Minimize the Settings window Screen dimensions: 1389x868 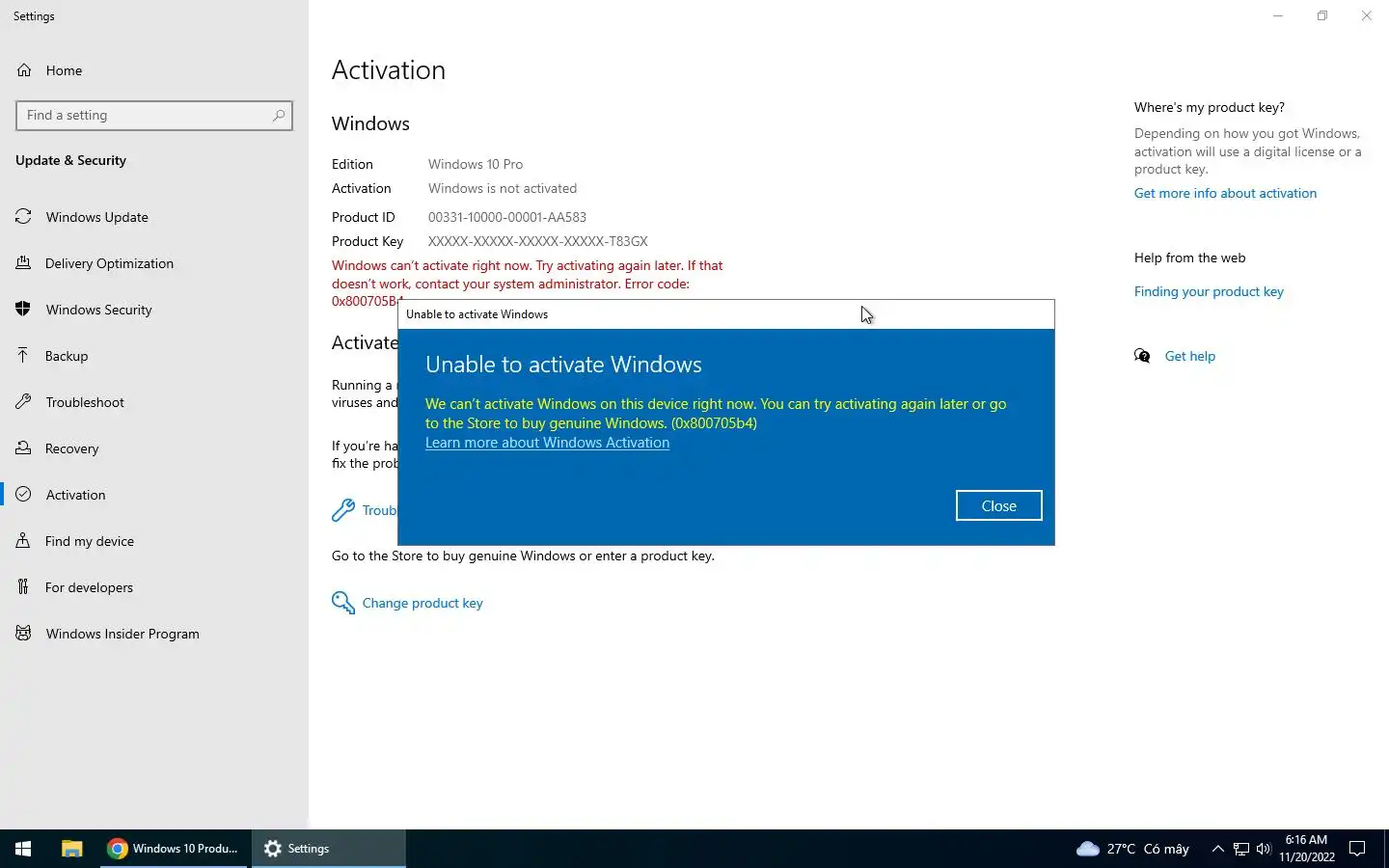1278,15
